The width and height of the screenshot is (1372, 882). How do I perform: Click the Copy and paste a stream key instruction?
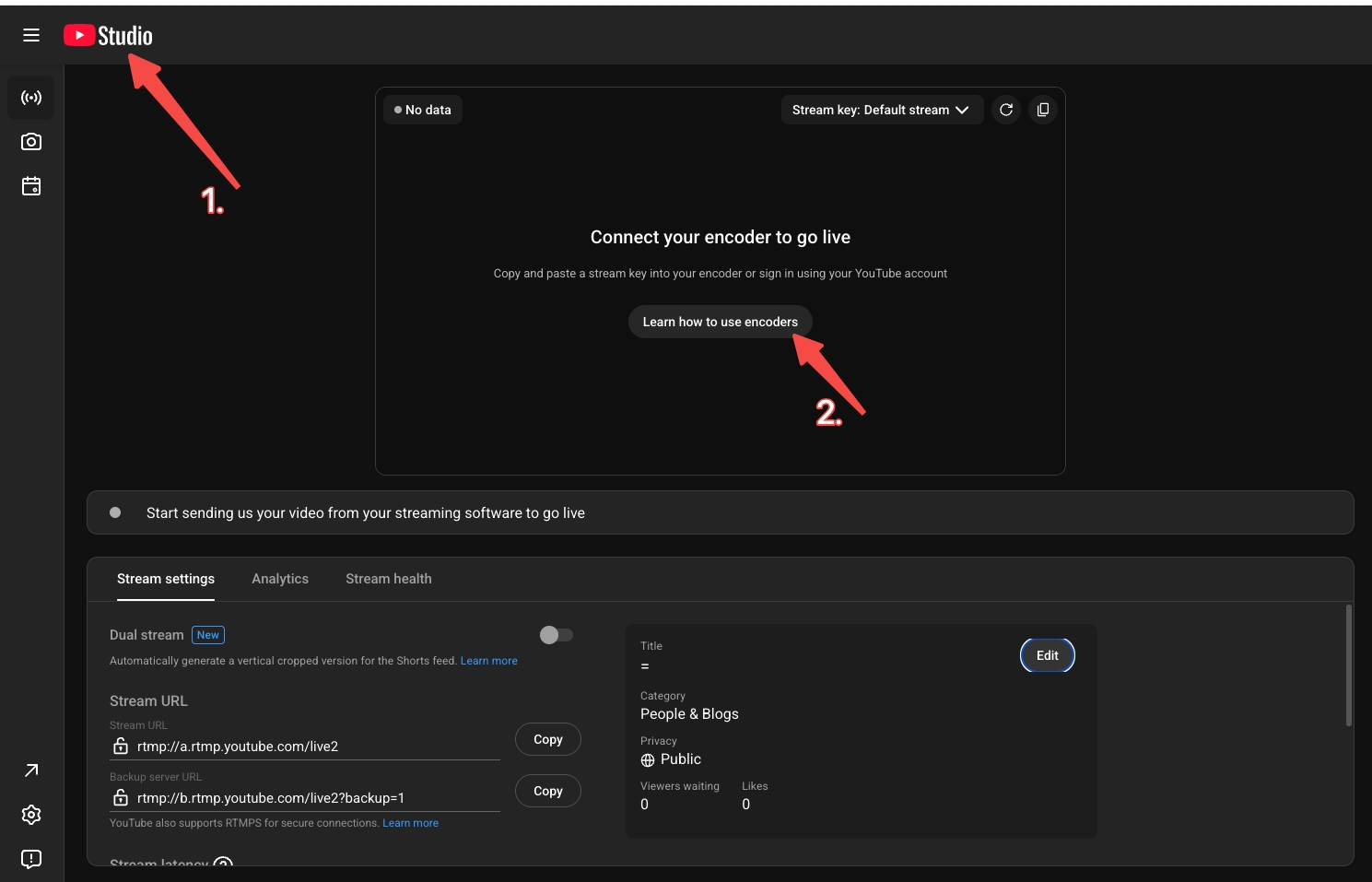721,274
